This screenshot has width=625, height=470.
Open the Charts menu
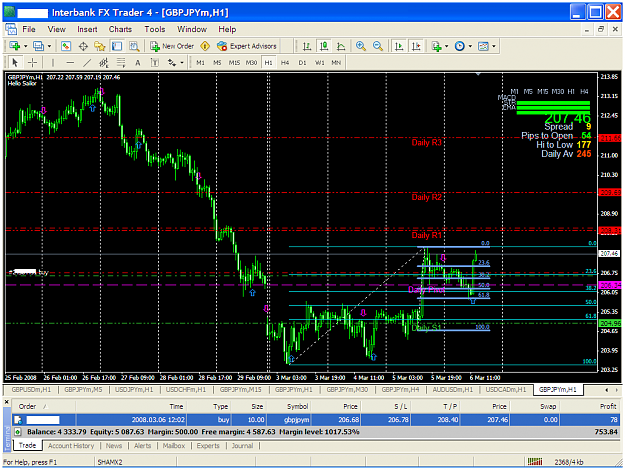pos(120,29)
